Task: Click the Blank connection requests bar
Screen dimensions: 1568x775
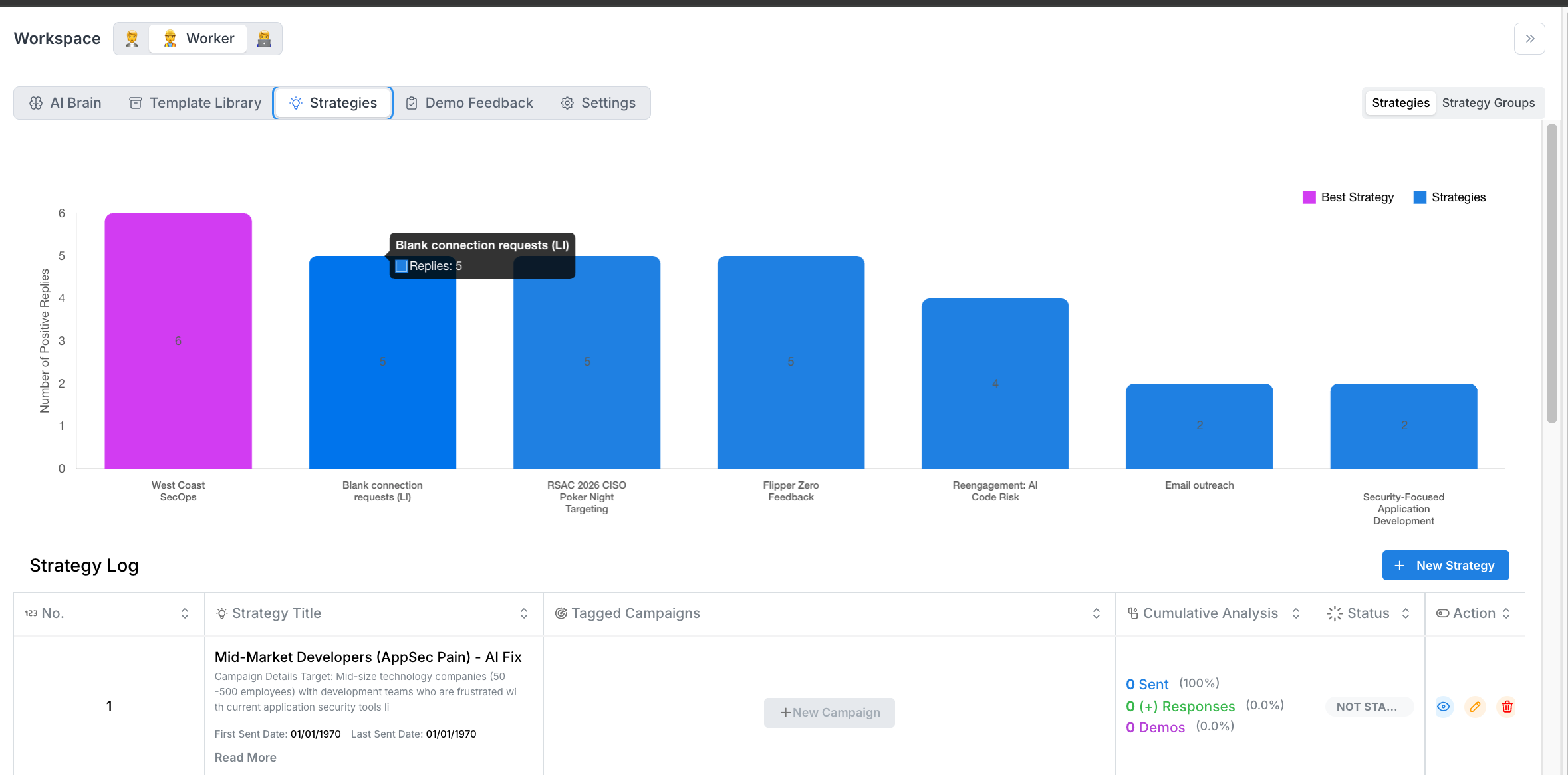Action: [382, 362]
